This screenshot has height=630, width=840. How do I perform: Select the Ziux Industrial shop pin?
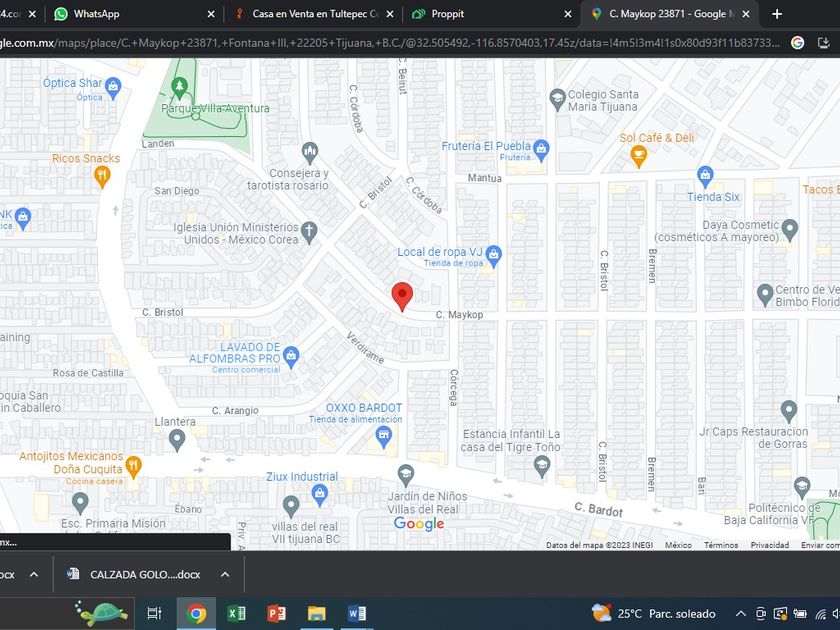pyautogui.click(x=320, y=495)
